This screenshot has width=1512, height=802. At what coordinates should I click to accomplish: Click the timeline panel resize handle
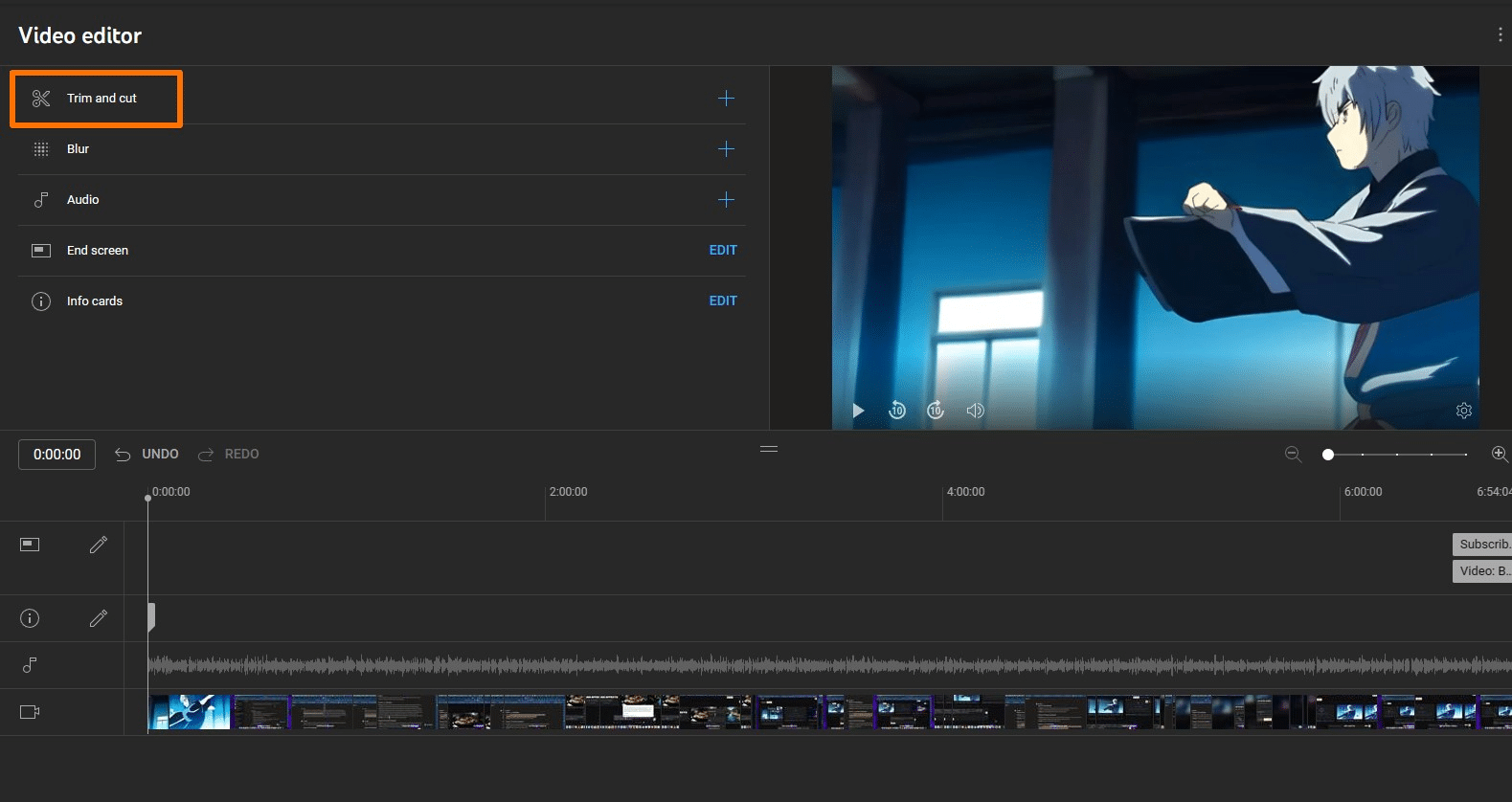tap(769, 448)
